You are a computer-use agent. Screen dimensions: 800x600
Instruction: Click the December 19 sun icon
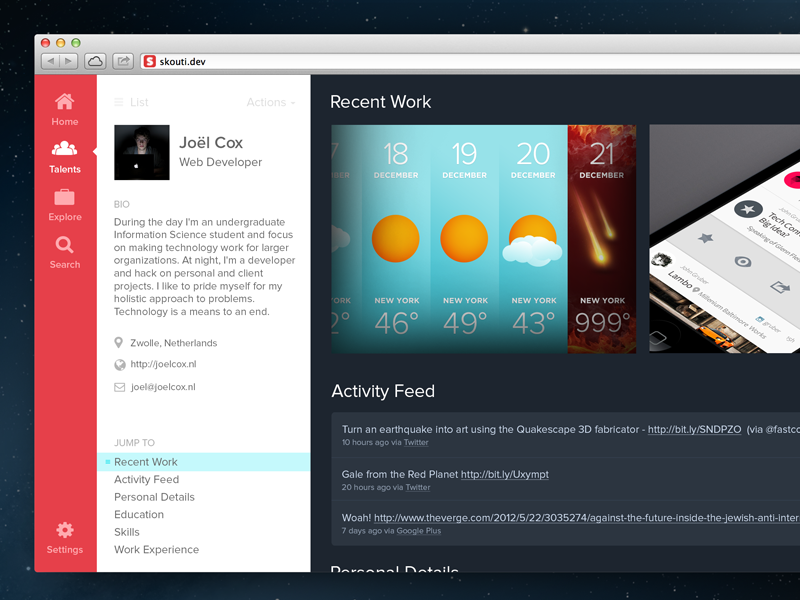point(464,239)
